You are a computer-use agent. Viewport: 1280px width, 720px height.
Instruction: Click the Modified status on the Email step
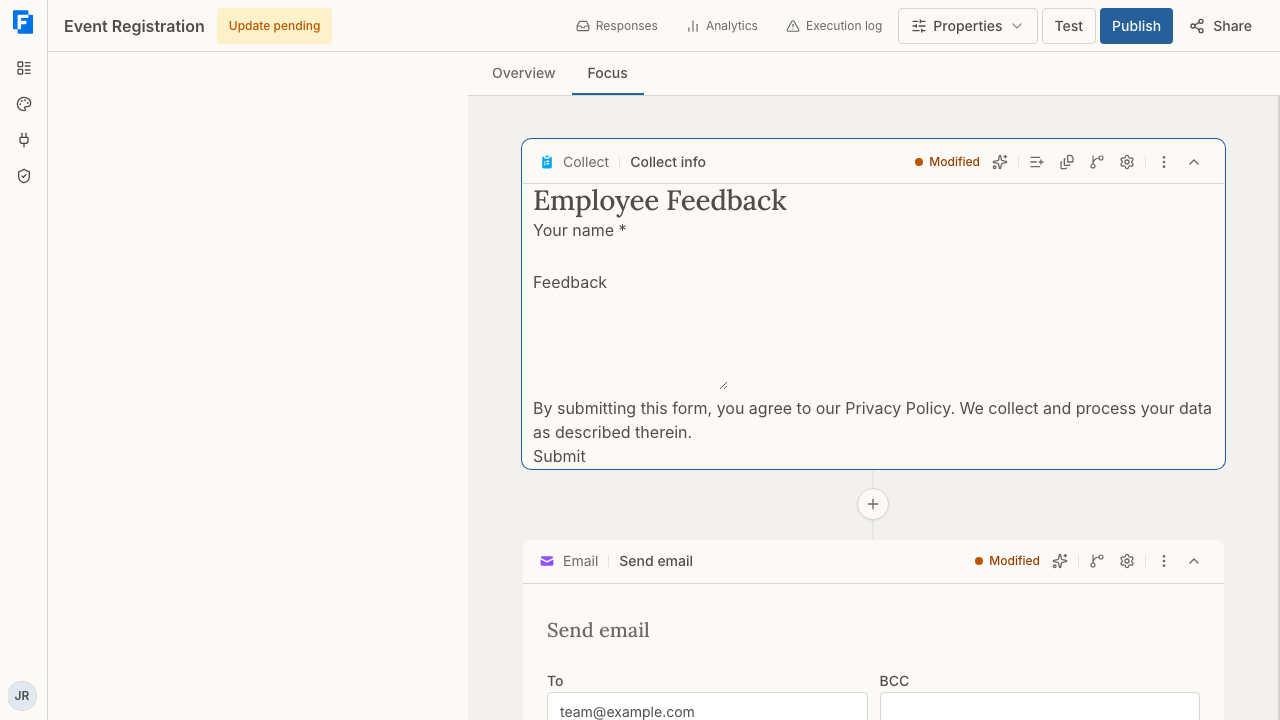(x=1007, y=561)
